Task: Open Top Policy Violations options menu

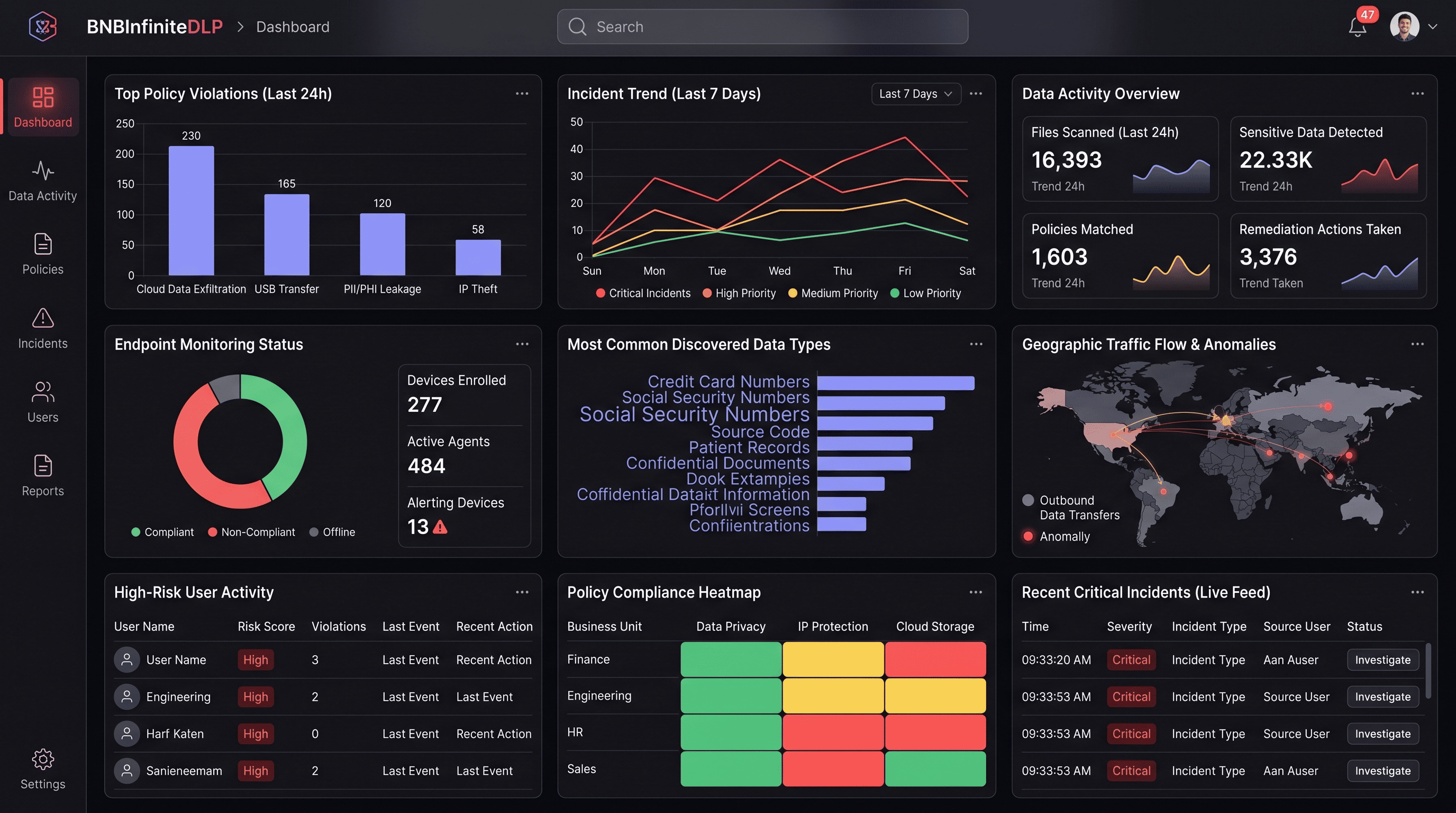Action: 522,93
